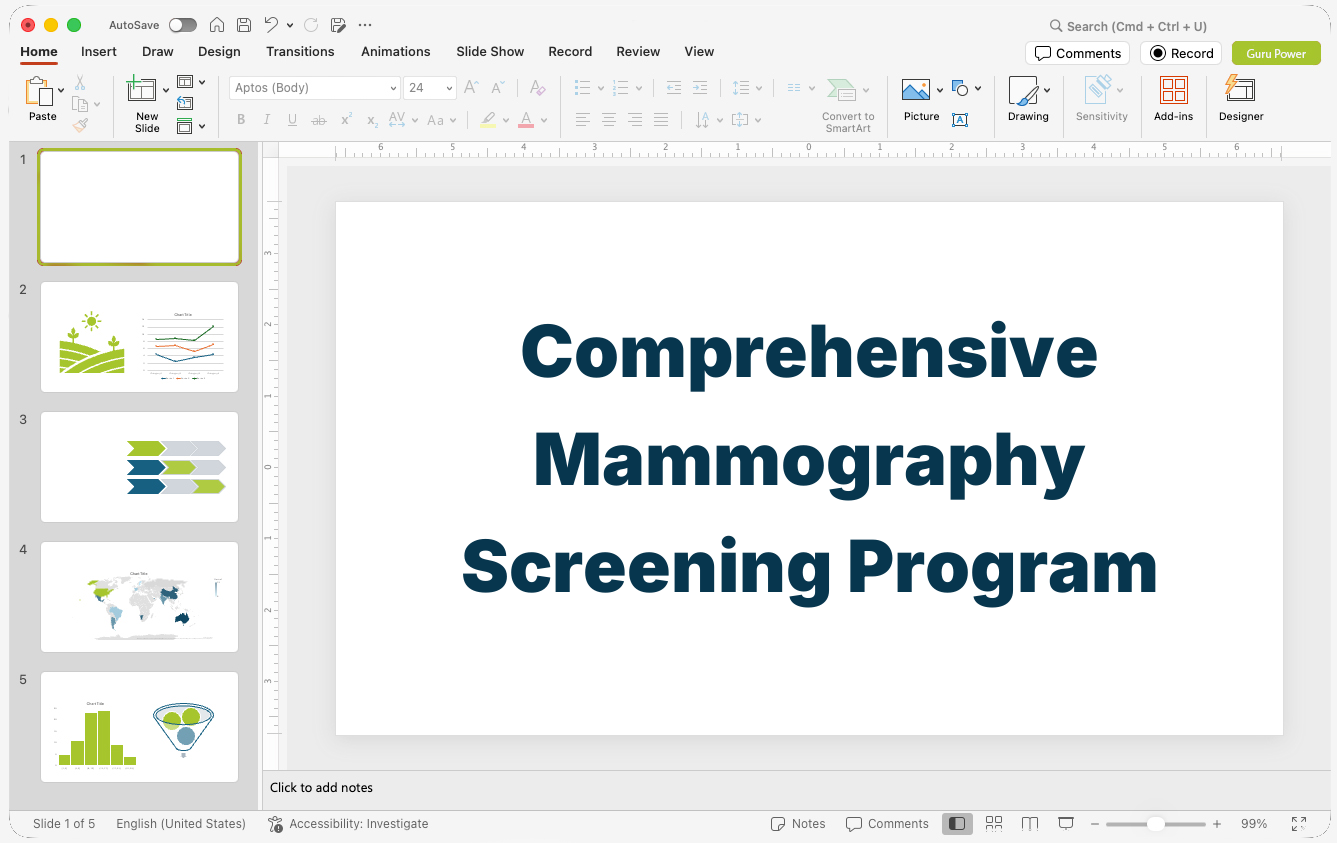The image size is (1337, 843).
Task: Click the Justify text alignment icon
Action: coord(661,120)
